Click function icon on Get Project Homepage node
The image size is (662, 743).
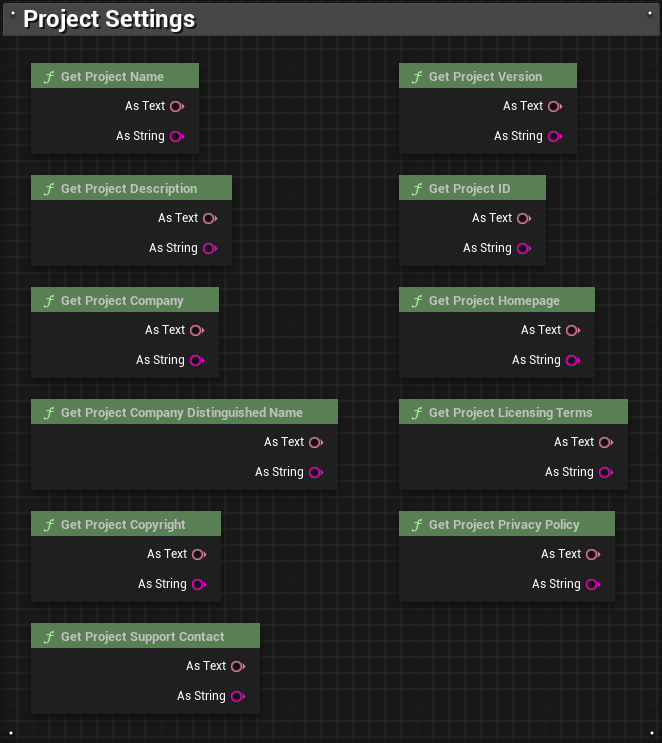pyautogui.click(x=415, y=301)
